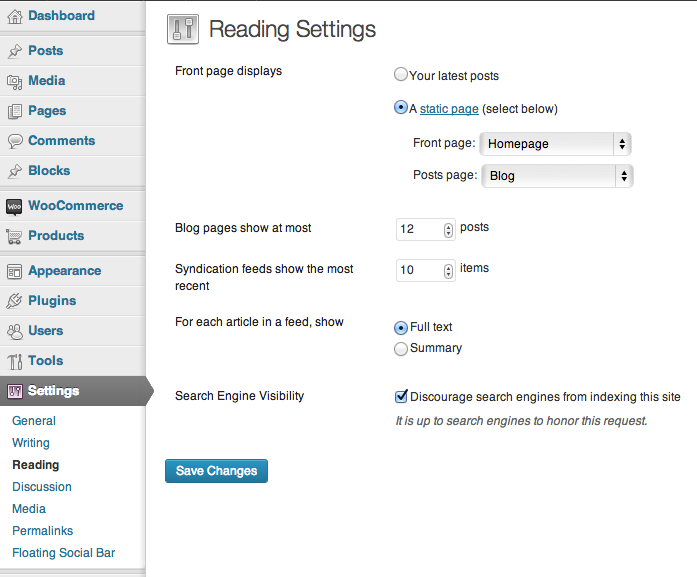The width and height of the screenshot is (697, 577).
Task: Click the stepper on blog pages posts count
Action: click(448, 230)
